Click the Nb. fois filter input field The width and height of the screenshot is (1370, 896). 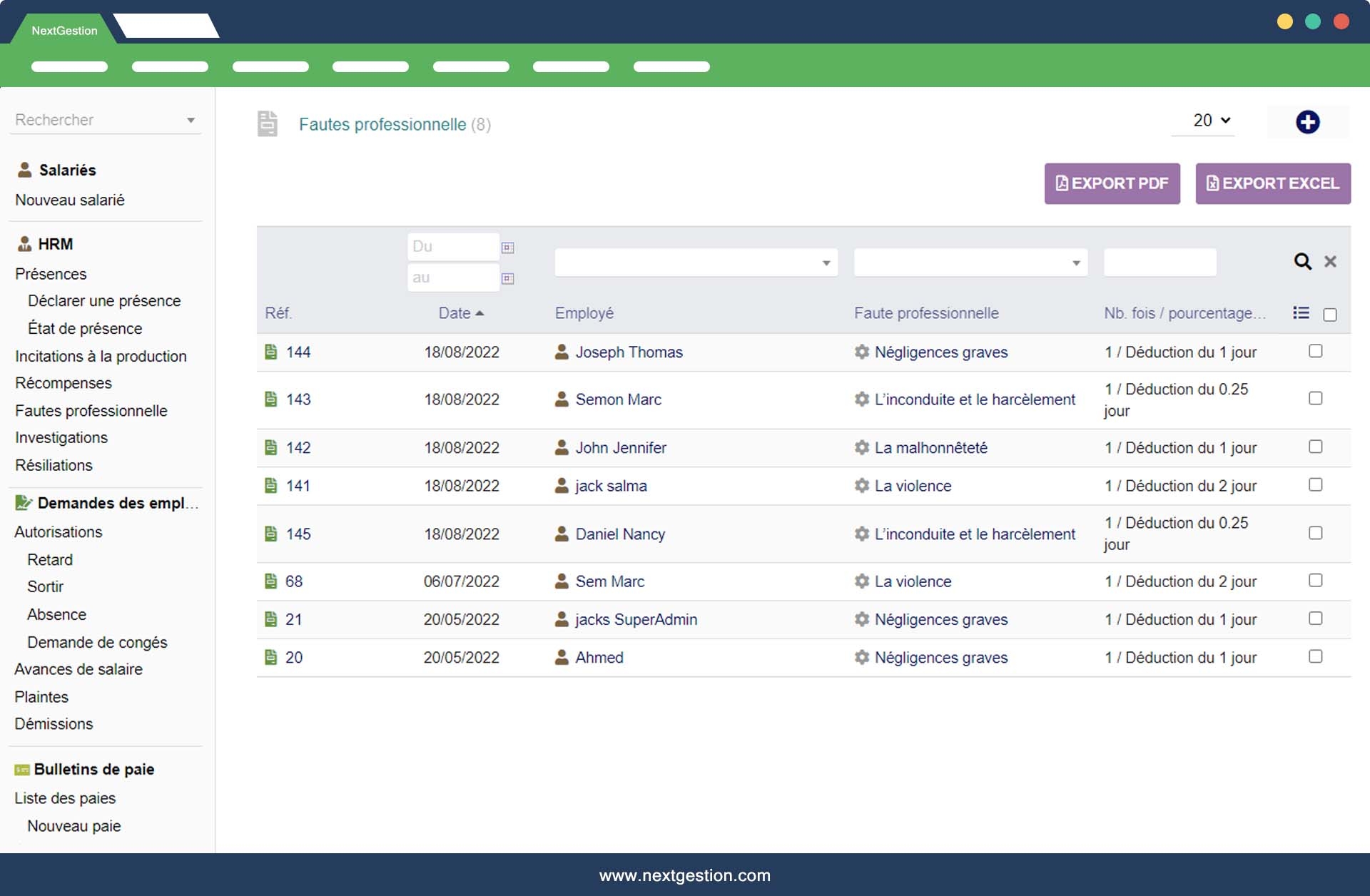1159,263
